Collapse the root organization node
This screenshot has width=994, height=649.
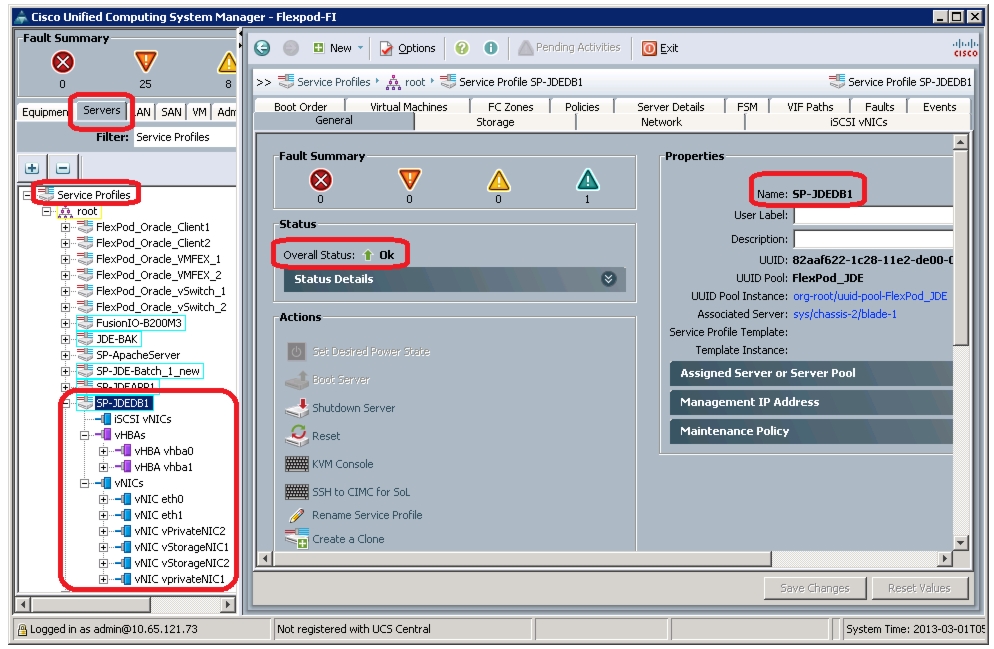46,211
